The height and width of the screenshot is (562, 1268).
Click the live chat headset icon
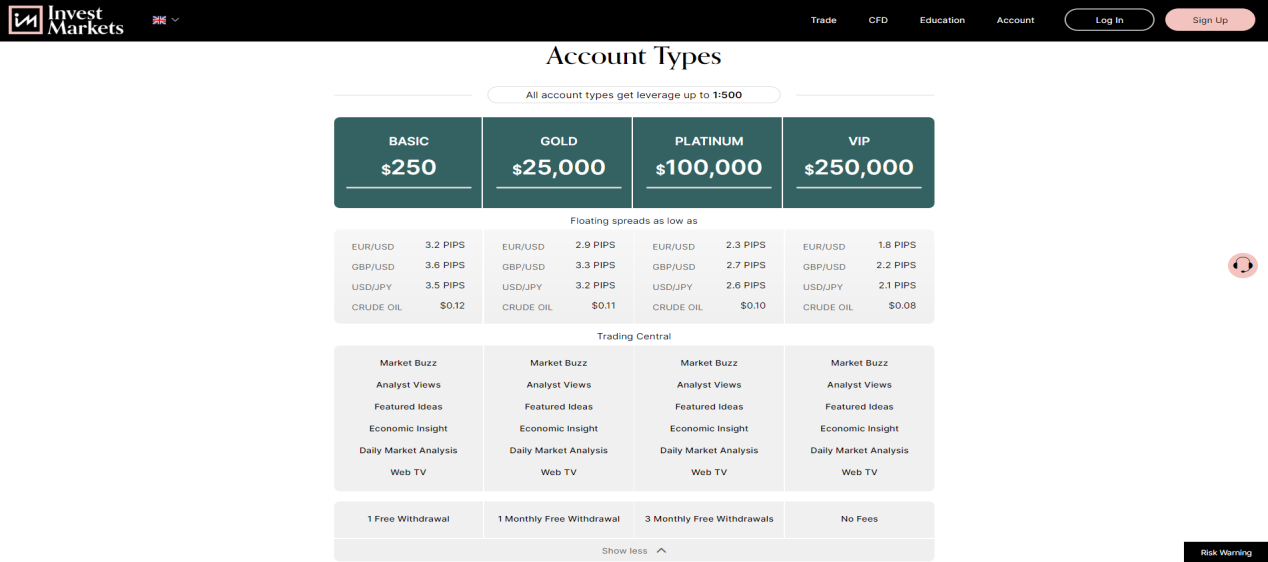point(1242,265)
